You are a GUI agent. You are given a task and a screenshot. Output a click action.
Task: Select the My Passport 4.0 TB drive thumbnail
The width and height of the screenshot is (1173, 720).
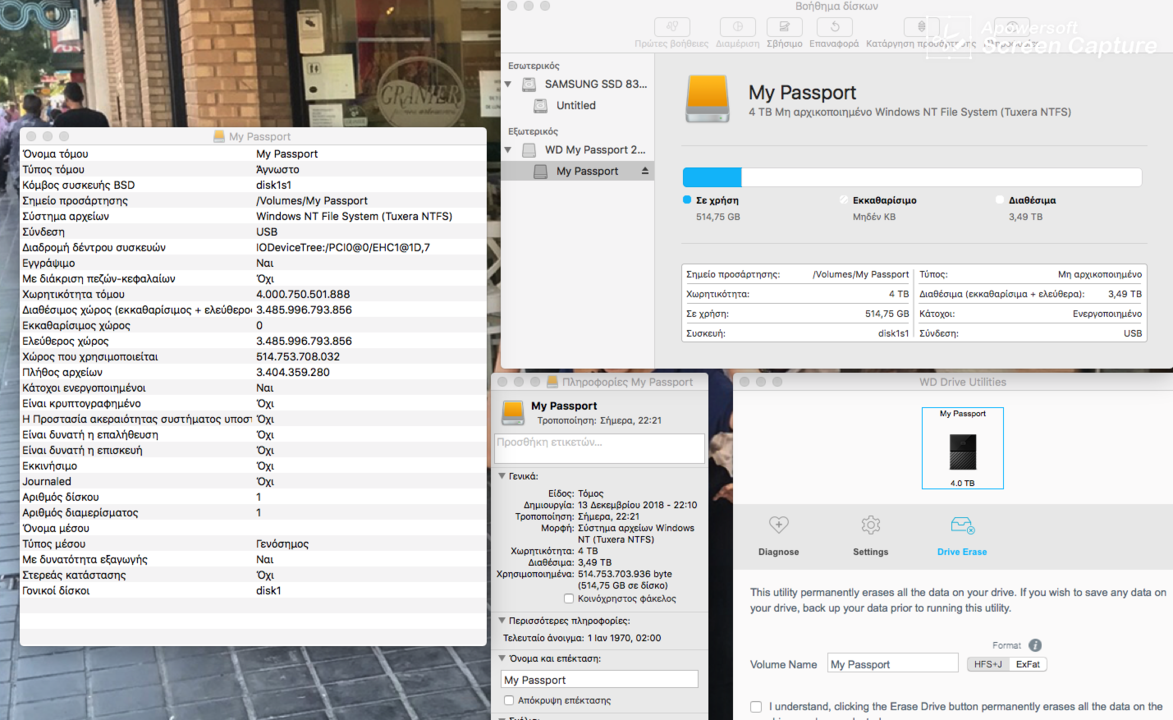tap(963, 448)
